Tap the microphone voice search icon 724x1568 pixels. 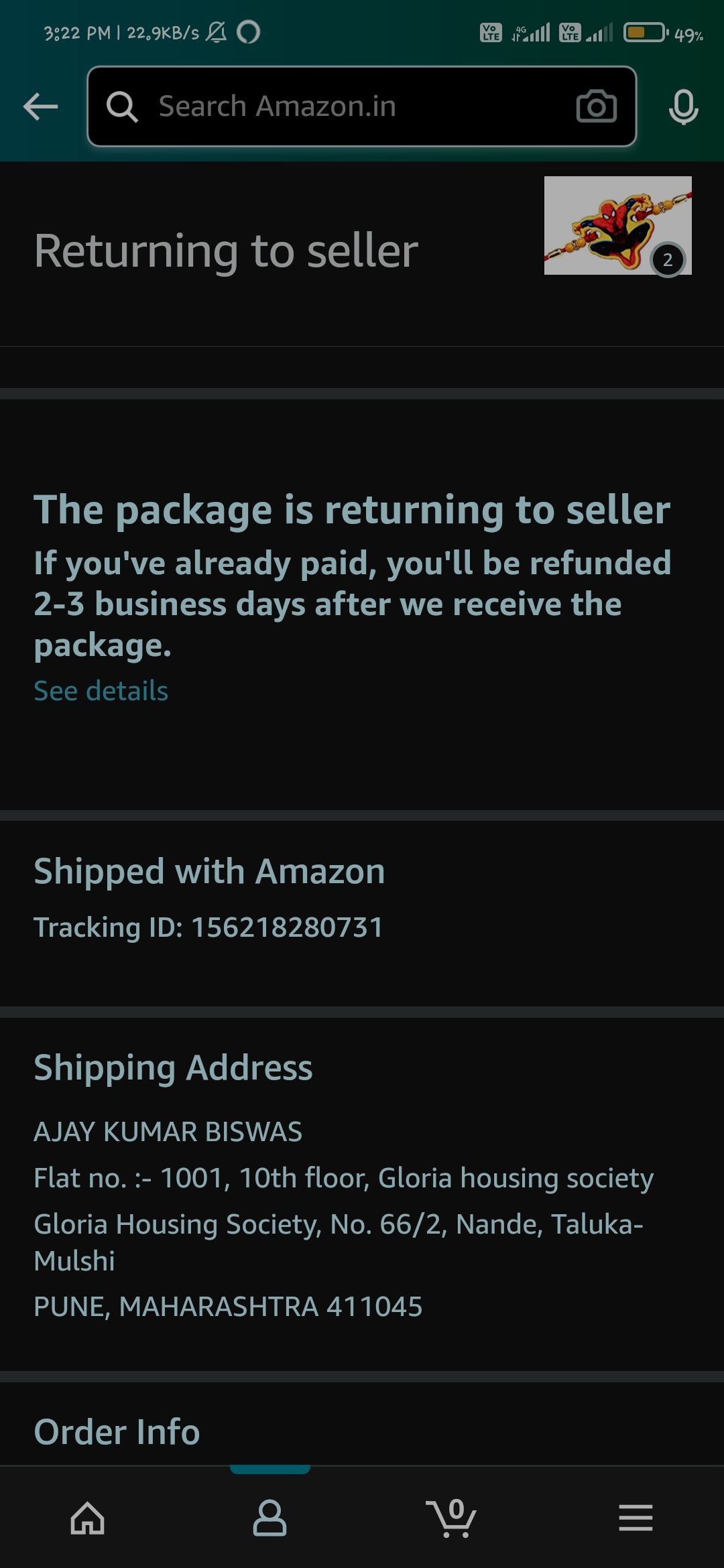coord(683,107)
